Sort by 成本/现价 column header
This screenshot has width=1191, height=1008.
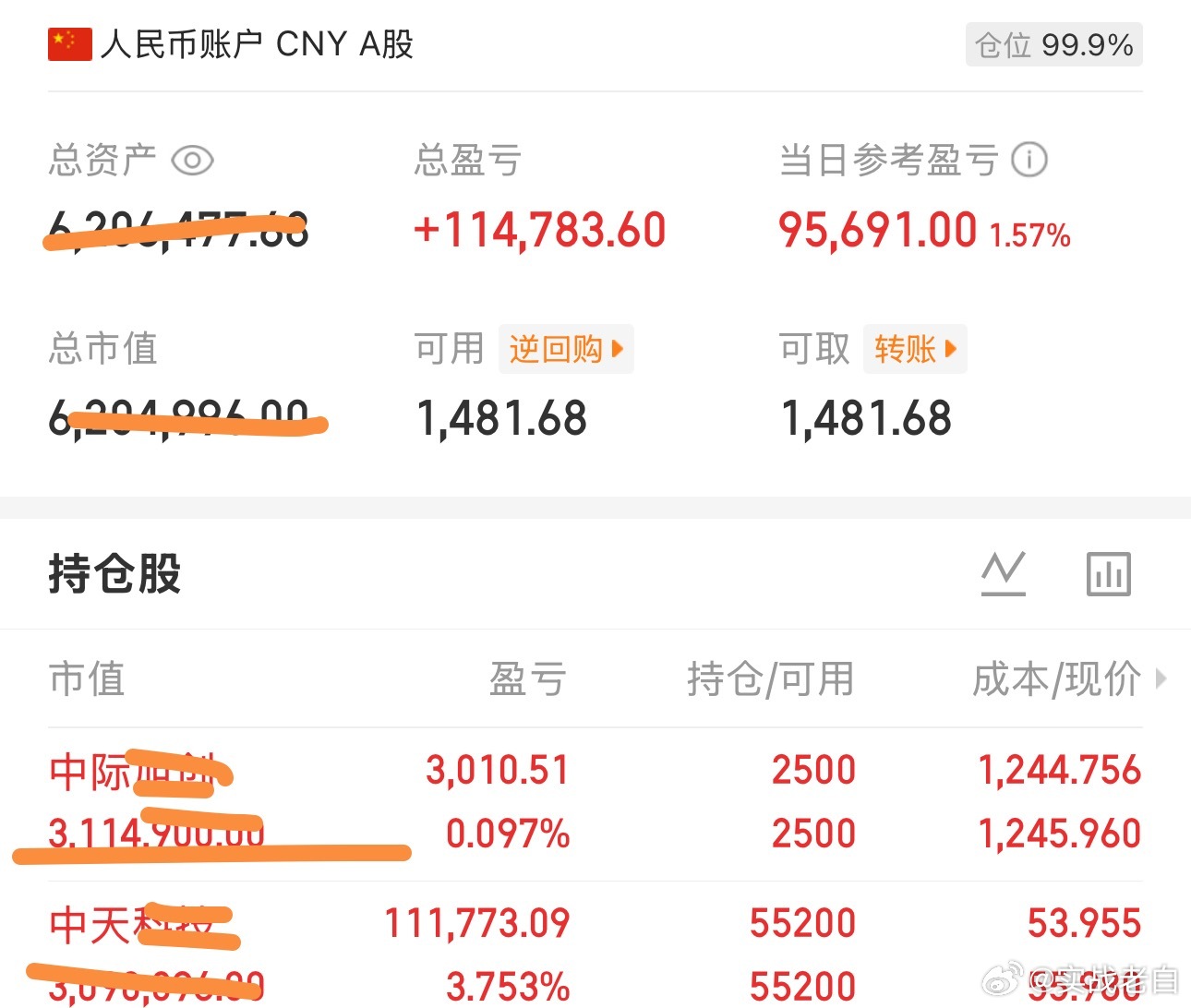[1057, 679]
